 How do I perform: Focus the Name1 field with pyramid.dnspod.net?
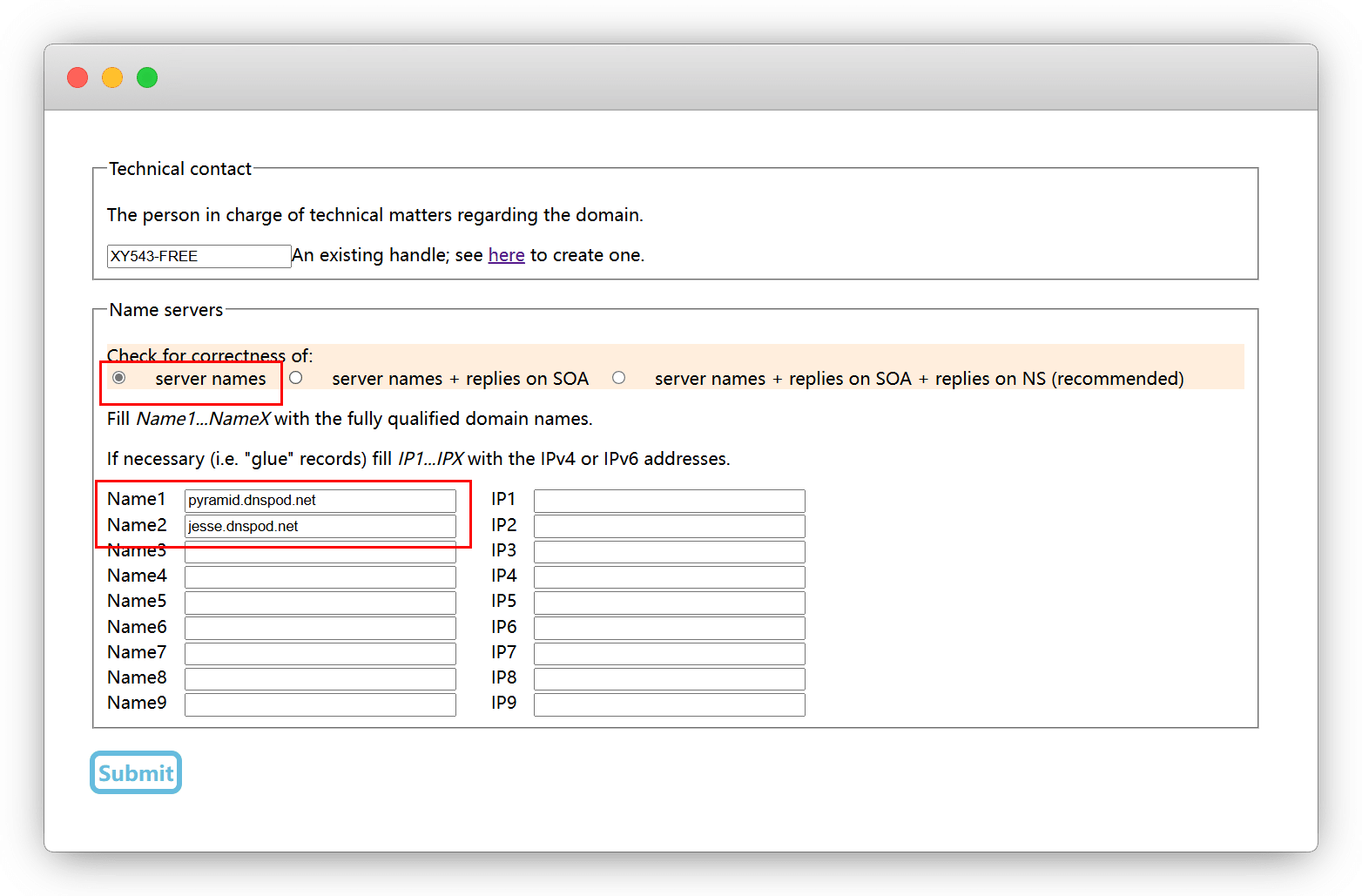(320, 501)
